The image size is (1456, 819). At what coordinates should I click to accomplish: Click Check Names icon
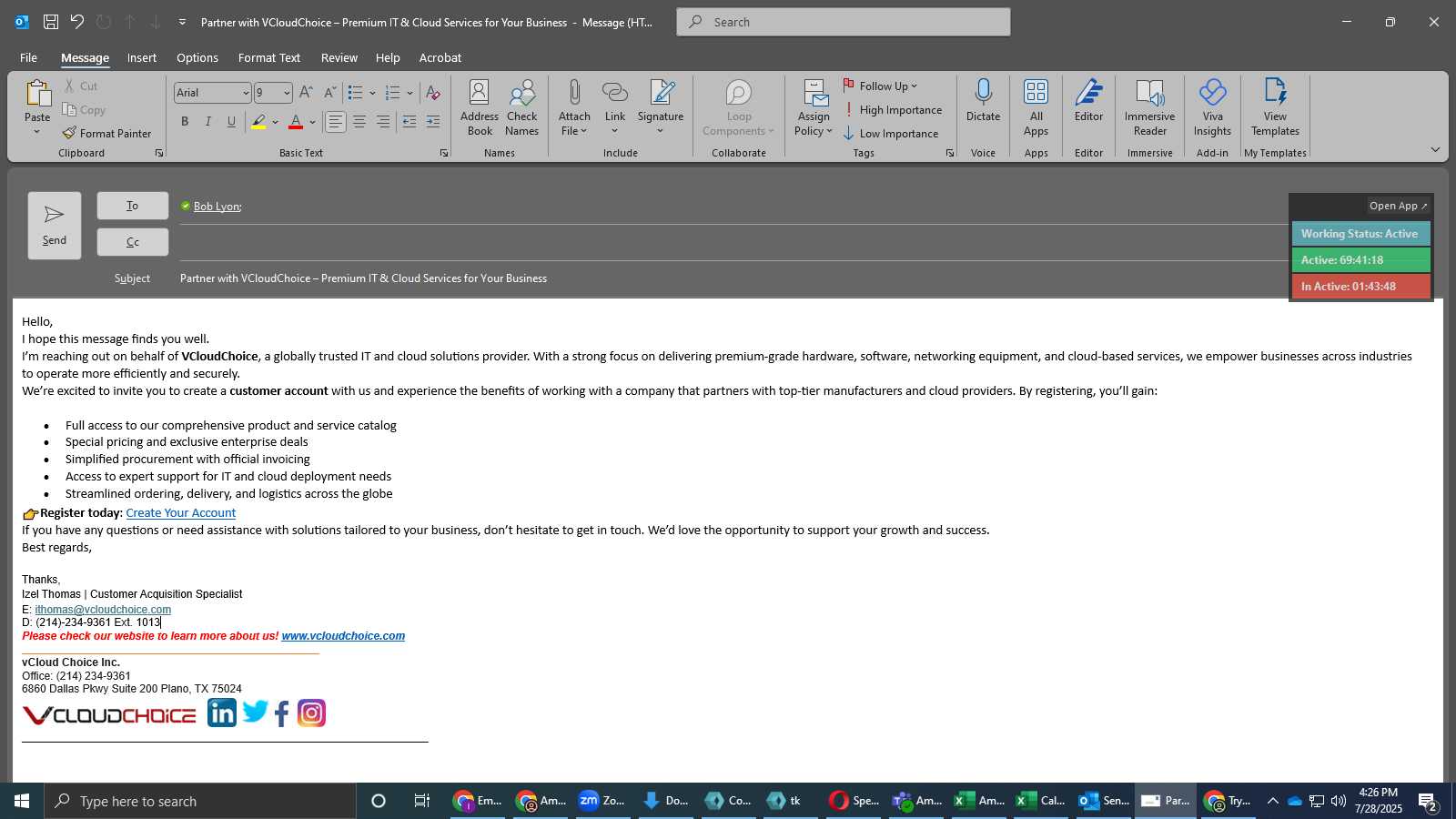point(522,92)
